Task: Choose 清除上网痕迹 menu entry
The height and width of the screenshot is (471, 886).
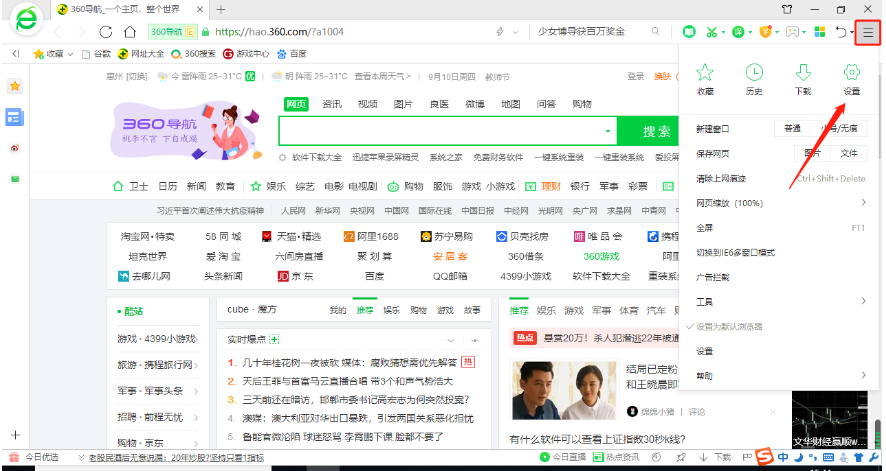Action: pyautogui.click(x=721, y=178)
